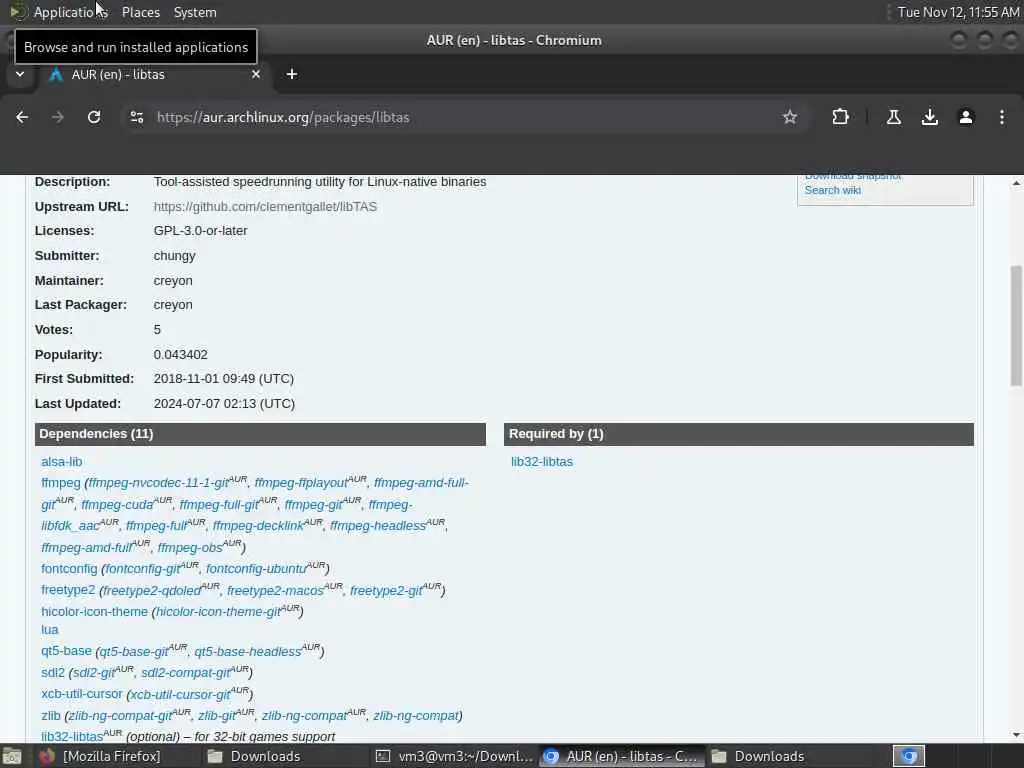Select the submitter name chungy
Viewport: 1024px width, 768px height.
174,255
